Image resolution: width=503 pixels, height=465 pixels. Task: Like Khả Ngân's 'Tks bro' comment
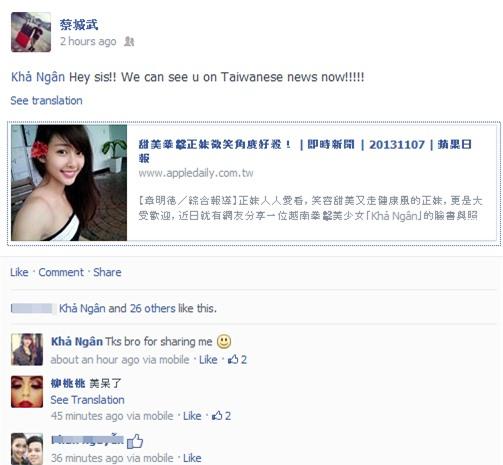pos(208,359)
